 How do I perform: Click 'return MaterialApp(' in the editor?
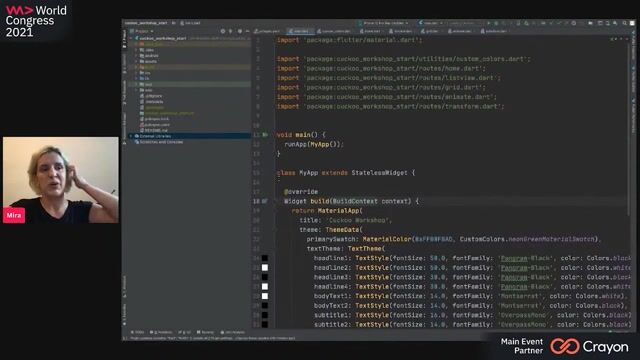(327, 211)
